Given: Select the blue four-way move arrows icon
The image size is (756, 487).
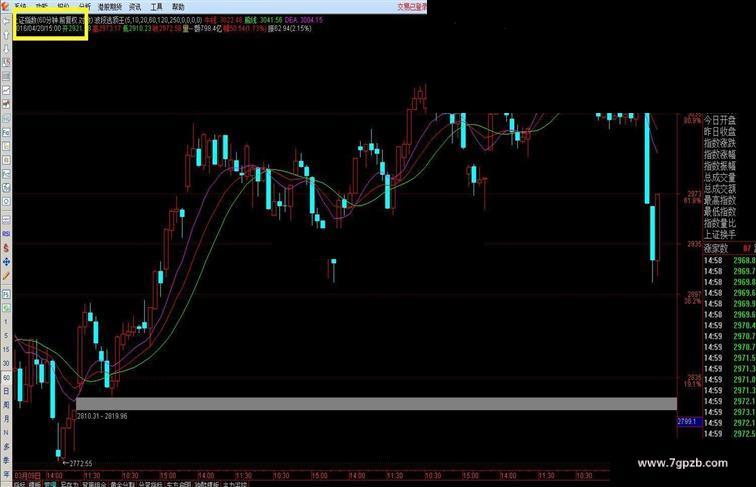Looking at the screenshot, I should coord(6,262).
